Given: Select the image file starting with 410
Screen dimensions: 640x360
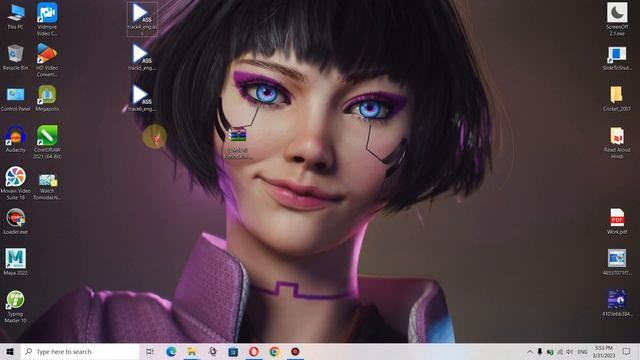Looking at the screenshot, I should tap(617, 303).
